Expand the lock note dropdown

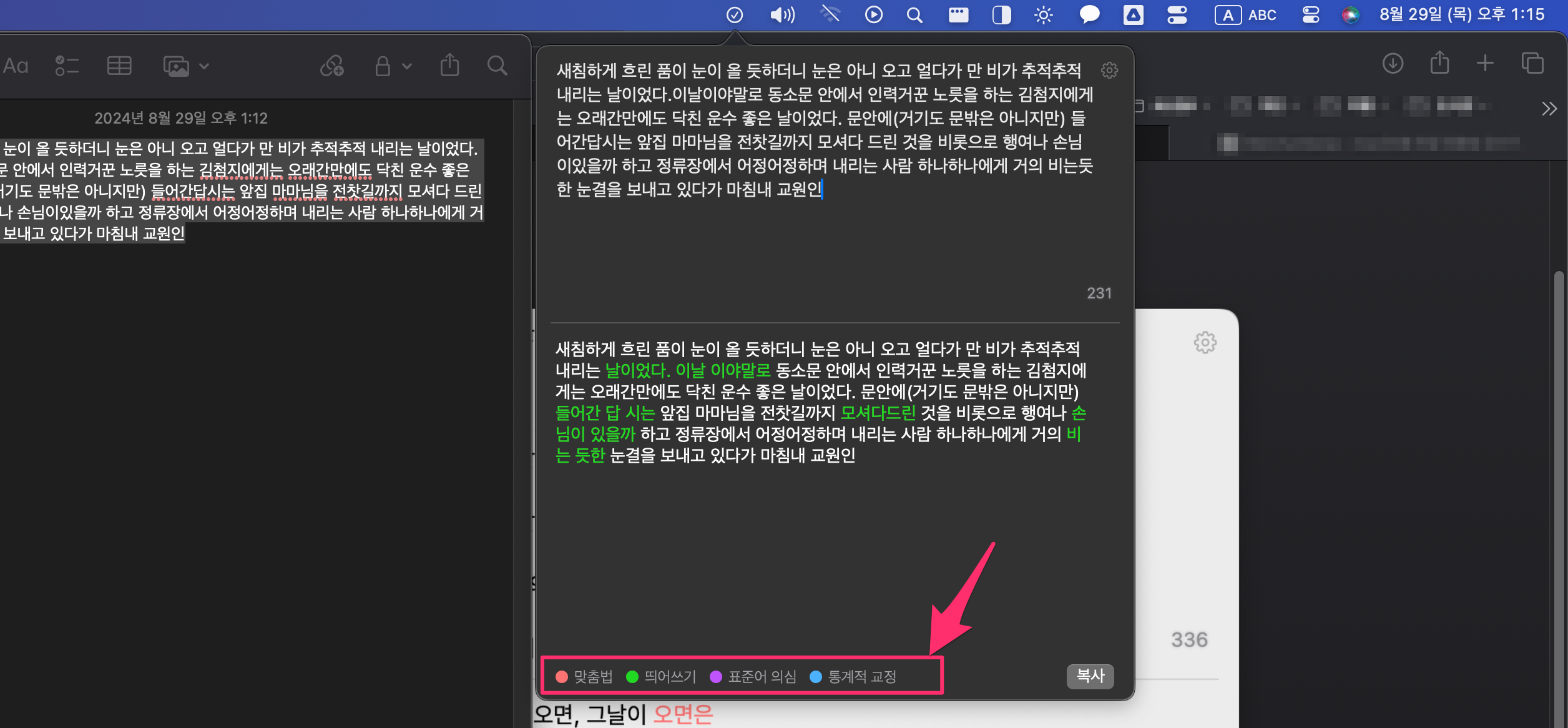pos(407,66)
